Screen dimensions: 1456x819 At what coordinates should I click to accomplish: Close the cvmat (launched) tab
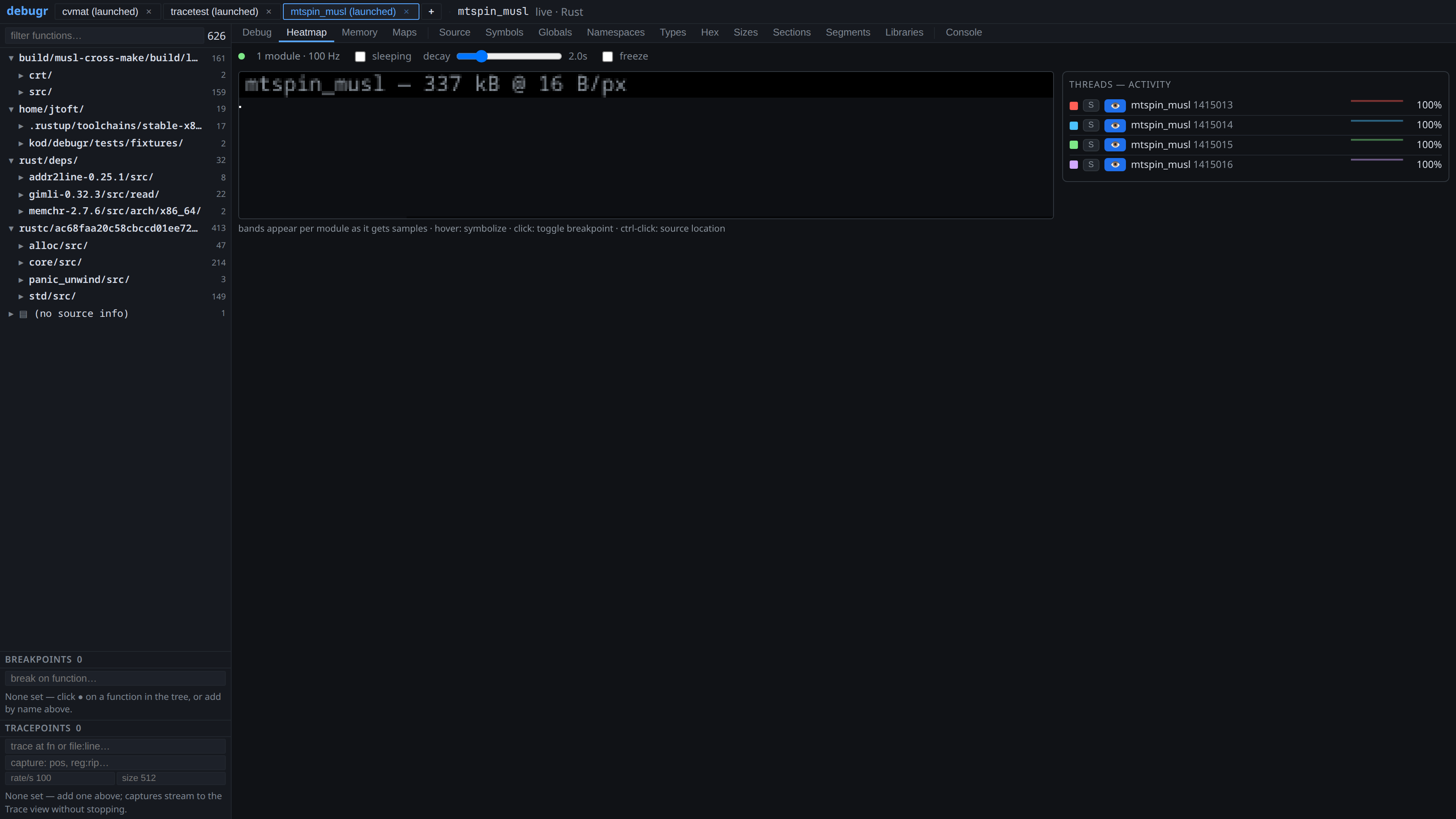tap(148, 11)
